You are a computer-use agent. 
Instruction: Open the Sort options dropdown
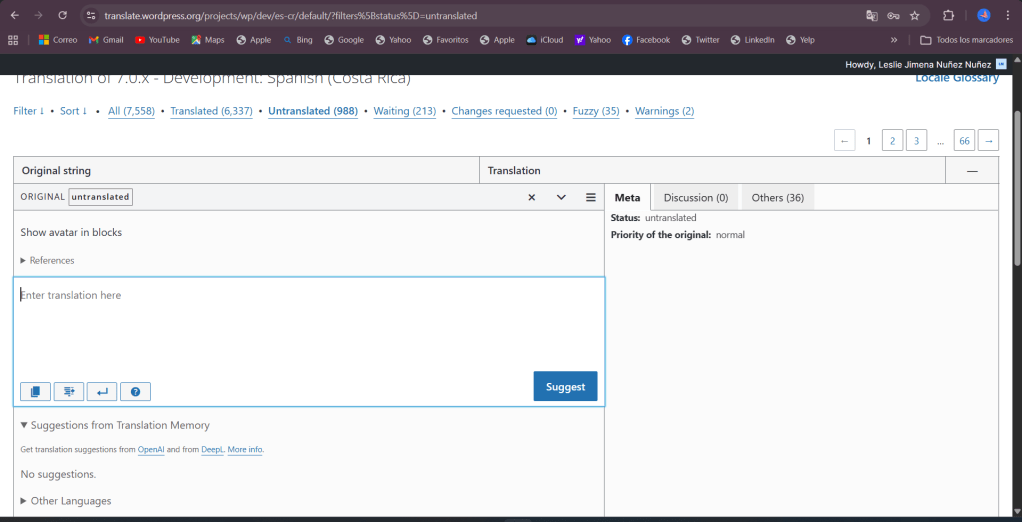coord(74,111)
